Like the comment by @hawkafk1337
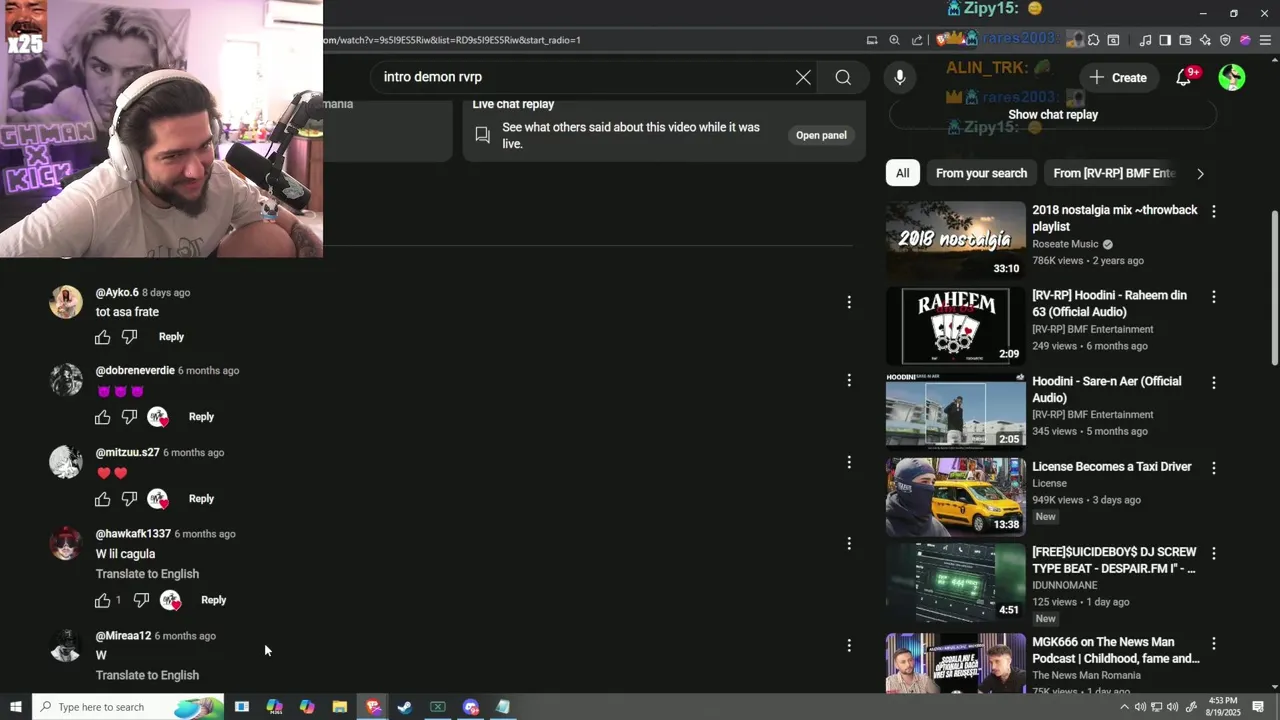 coord(103,600)
